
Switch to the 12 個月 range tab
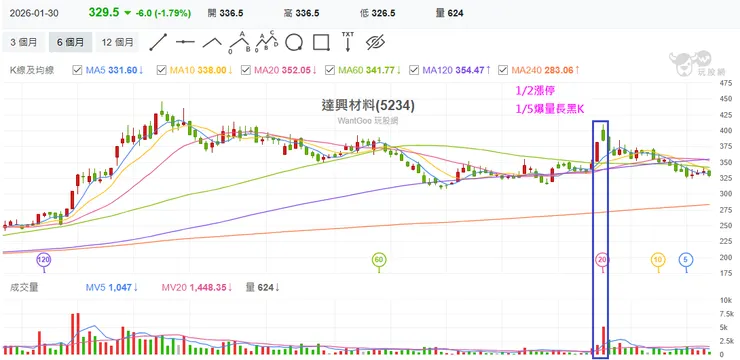tap(117, 42)
